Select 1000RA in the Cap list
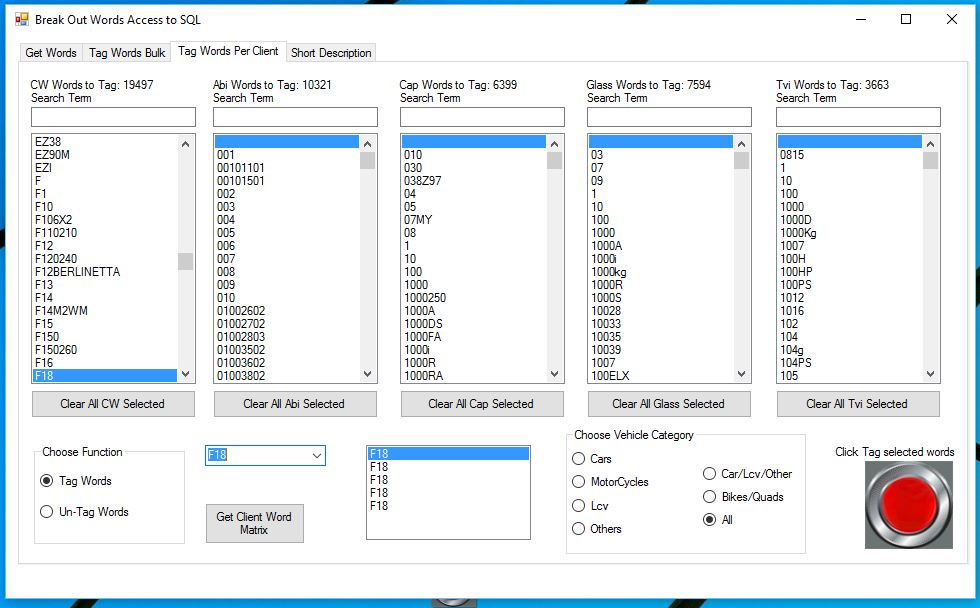This screenshot has width=980, height=608. click(x=474, y=376)
